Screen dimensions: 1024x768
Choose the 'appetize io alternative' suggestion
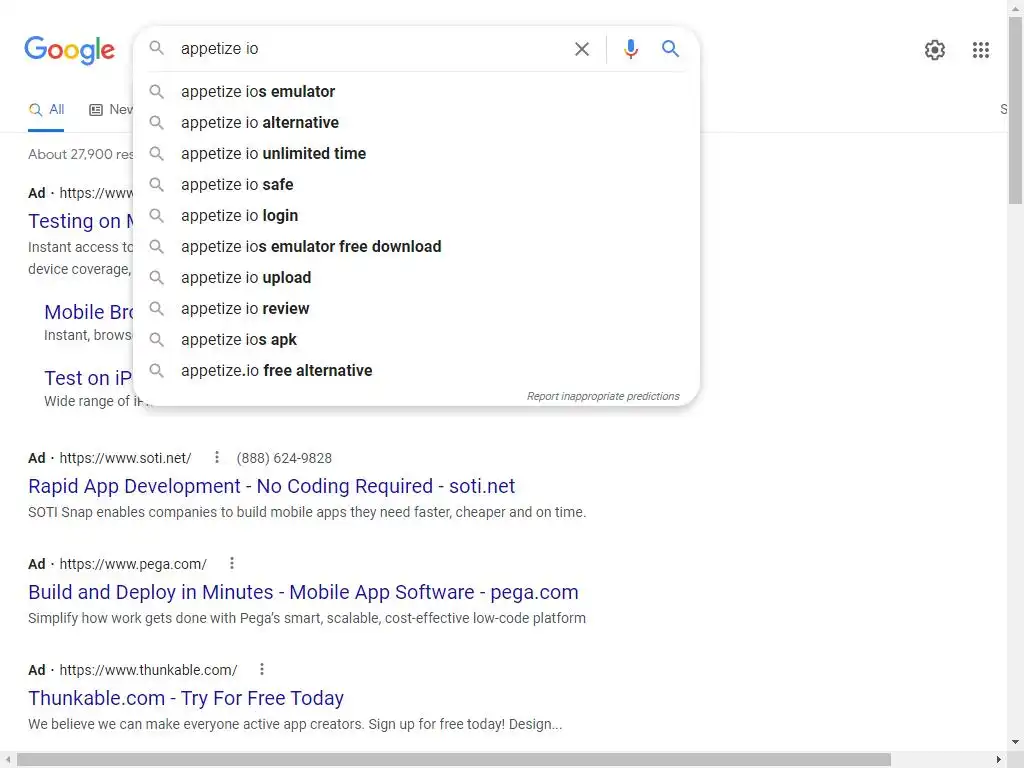260,123
